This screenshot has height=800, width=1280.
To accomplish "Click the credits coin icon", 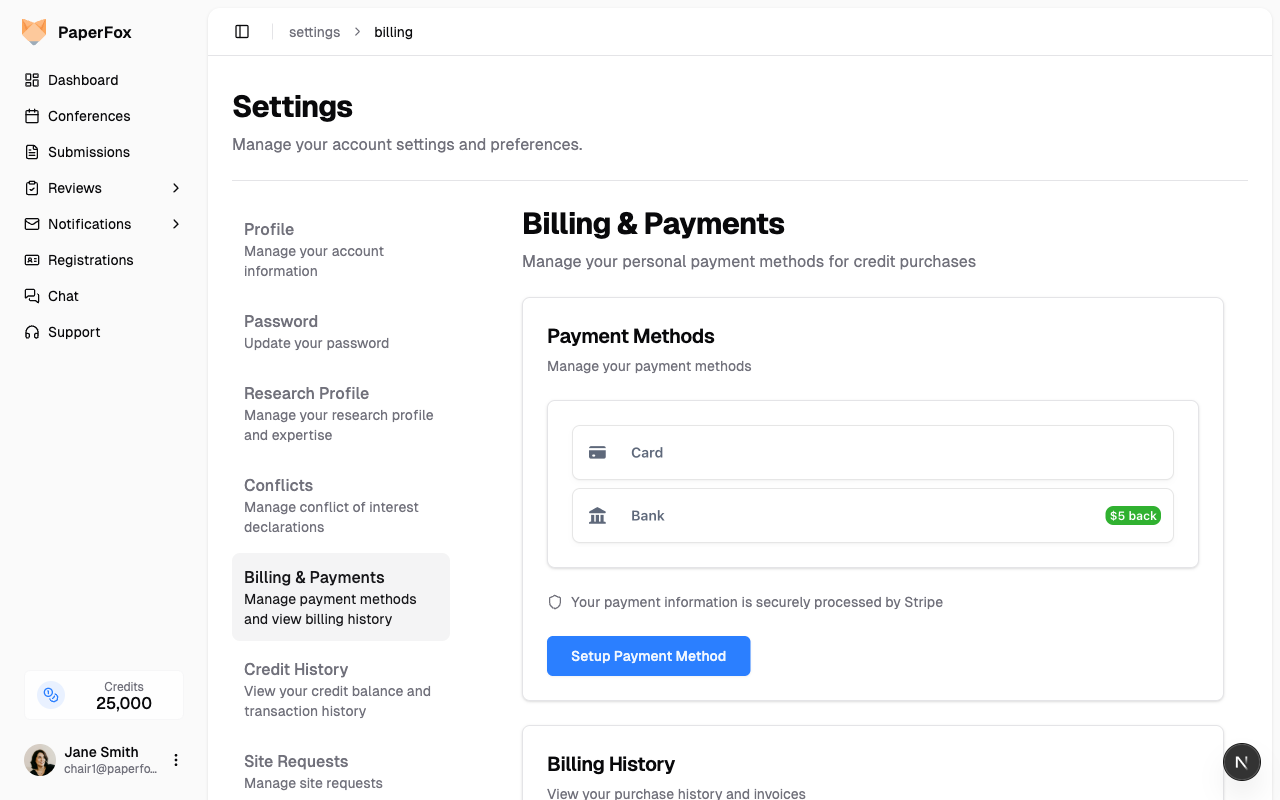I will 51,695.
